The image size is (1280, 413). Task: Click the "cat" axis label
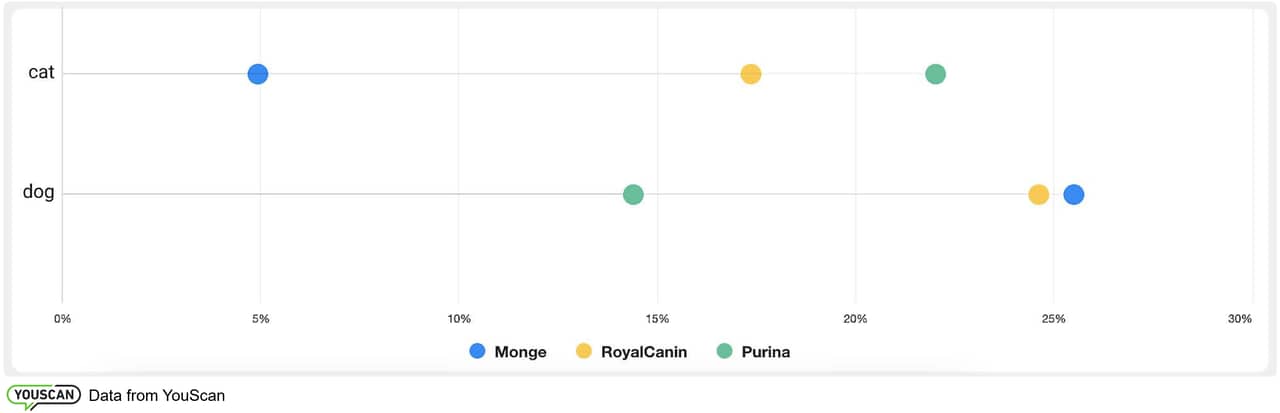coord(41,73)
